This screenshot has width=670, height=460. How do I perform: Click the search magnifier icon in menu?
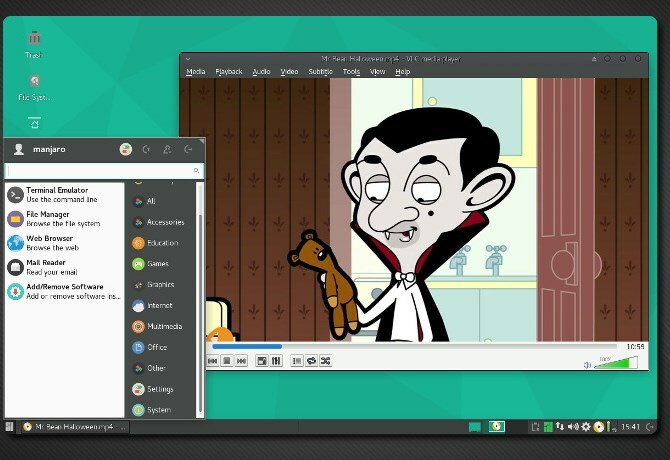pos(196,171)
